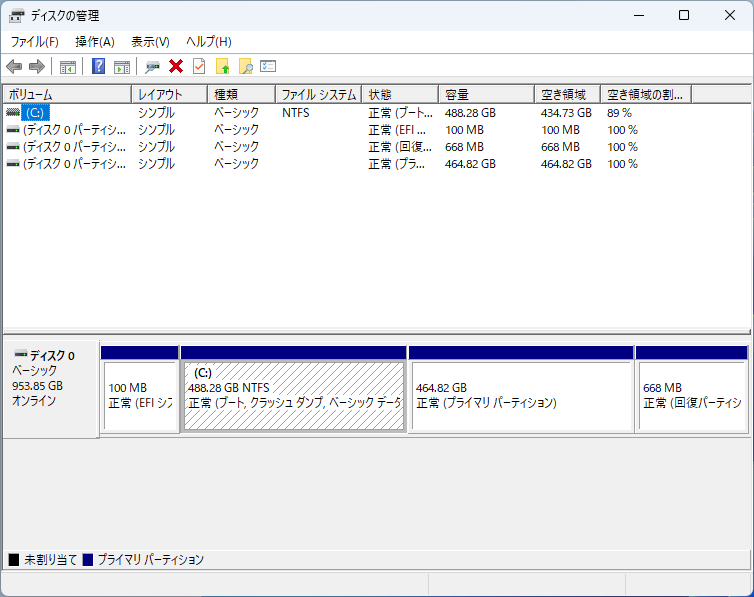Select the 464.82 GB primary partition block
The image size is (754, 597).
click(521, 395)
